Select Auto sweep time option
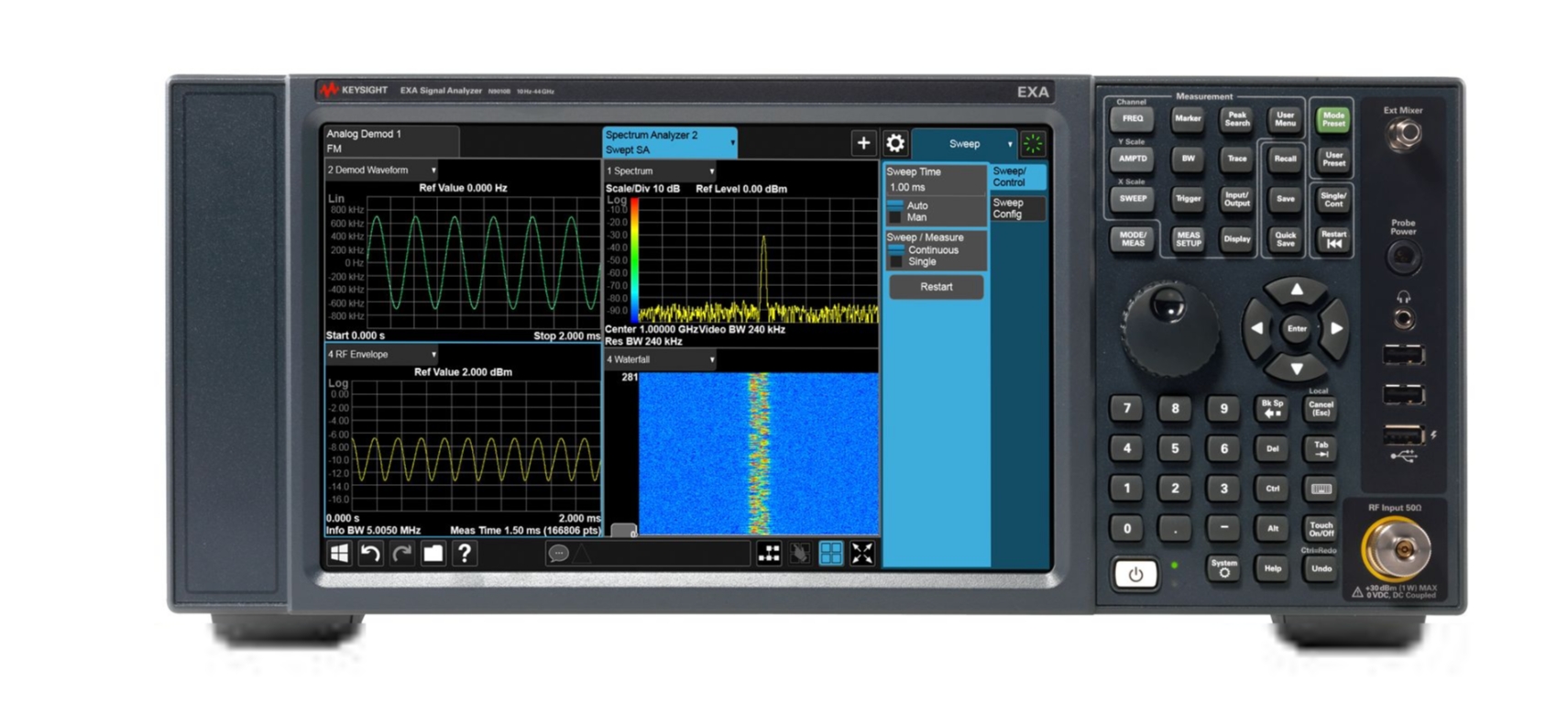This screenshot has width=1568, height=727. click(x=909, y=205)
